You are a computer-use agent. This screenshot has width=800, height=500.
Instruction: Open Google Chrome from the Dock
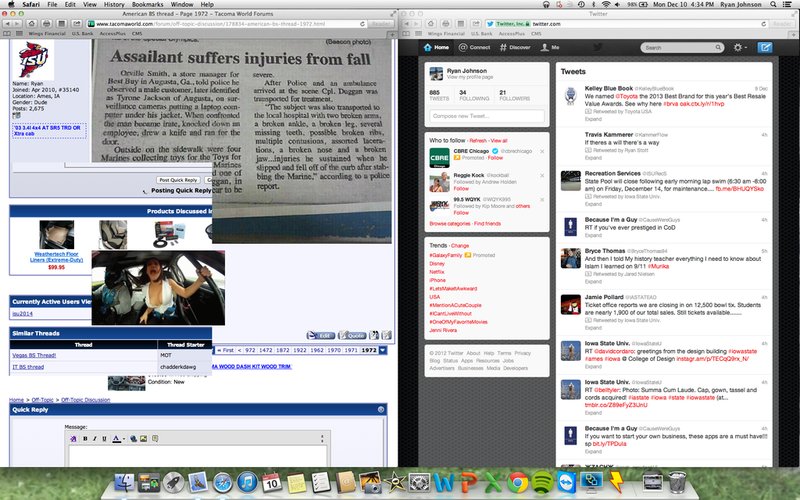(x=517, y=482)
